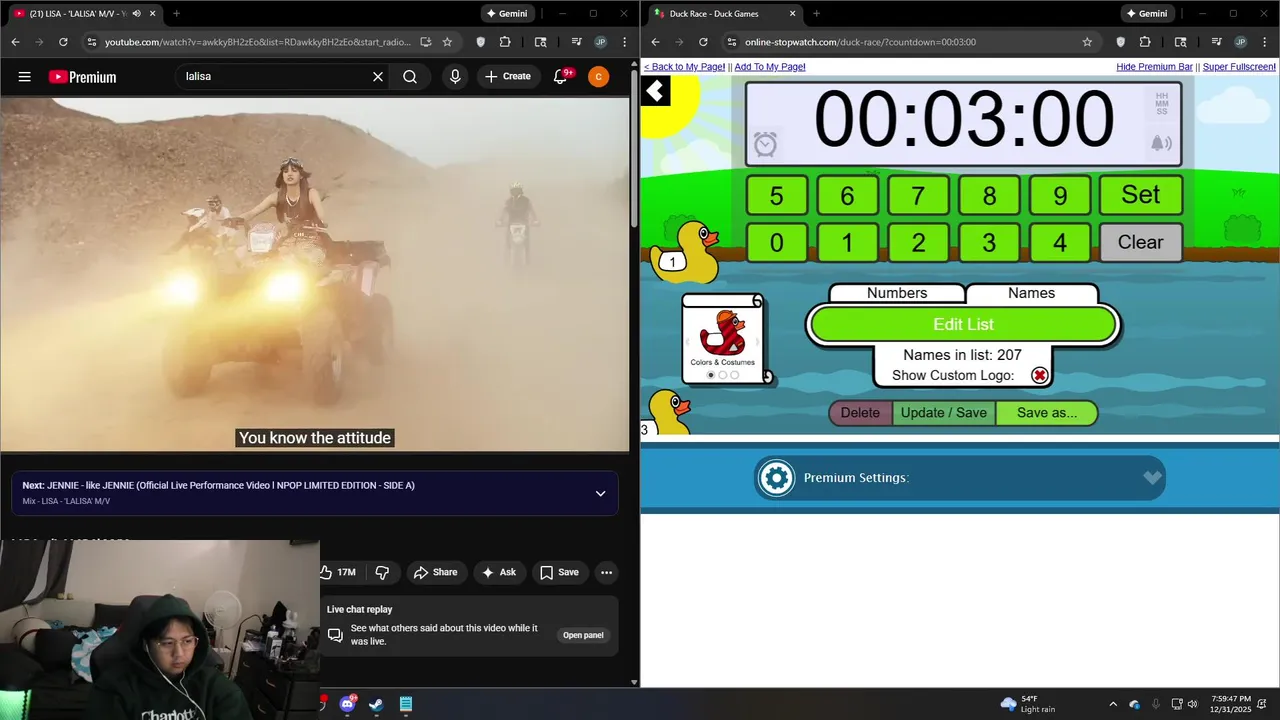The image size is (1280, 720).
Task: Click the Delete list button
Action: pos(860,413)
